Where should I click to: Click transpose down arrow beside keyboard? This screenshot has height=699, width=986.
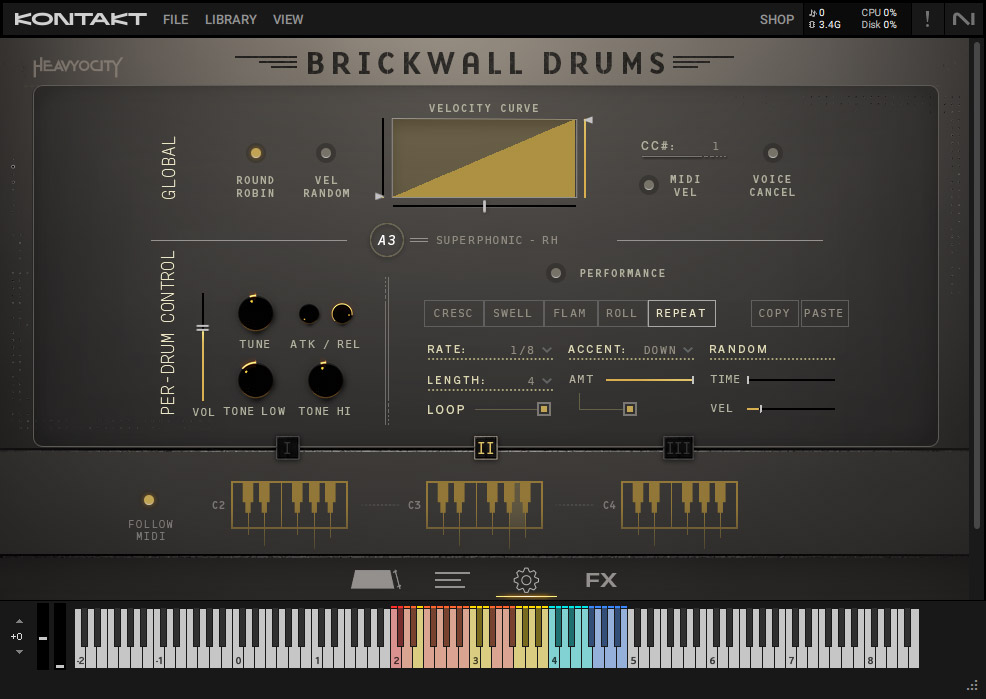pyautogui.click(x=19, y=652)
